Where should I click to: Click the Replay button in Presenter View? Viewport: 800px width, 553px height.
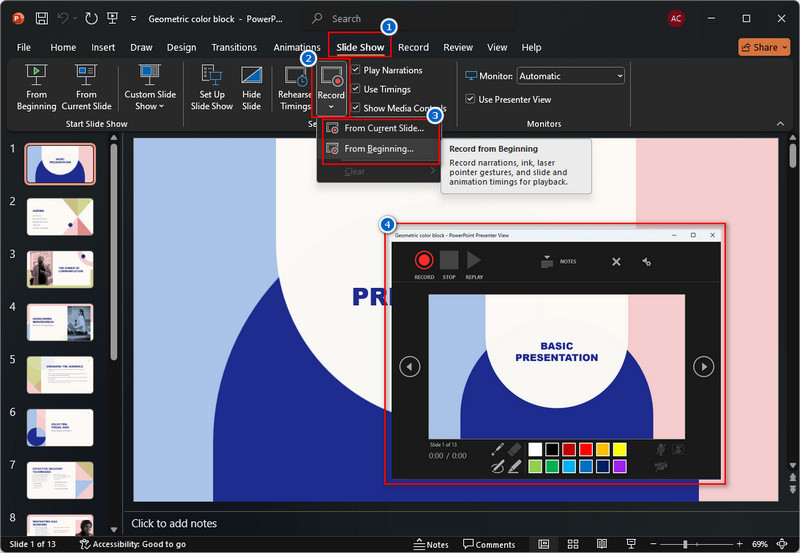(x=473, y=260)
